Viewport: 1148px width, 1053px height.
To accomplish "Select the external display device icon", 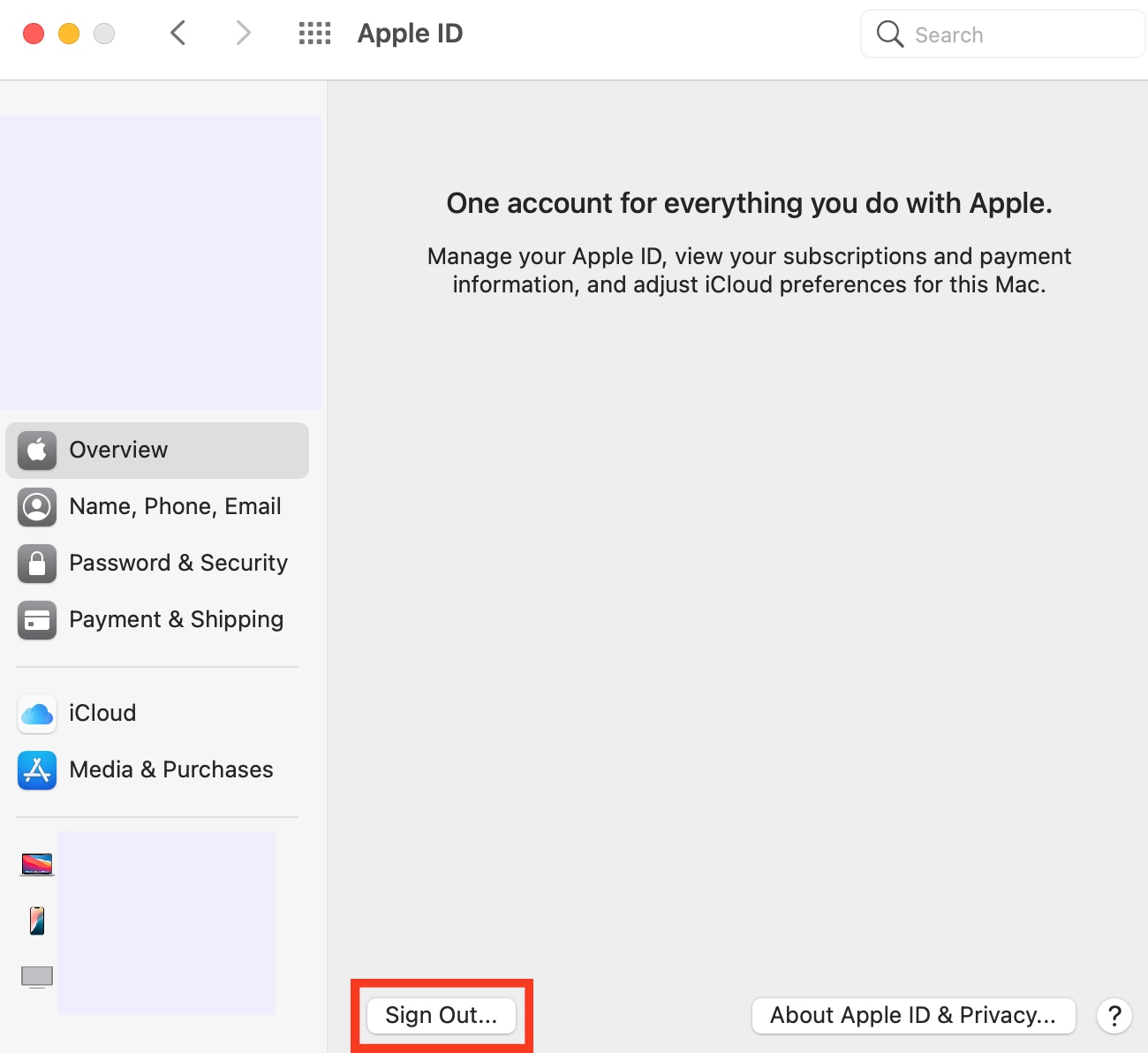I will 35,976.
